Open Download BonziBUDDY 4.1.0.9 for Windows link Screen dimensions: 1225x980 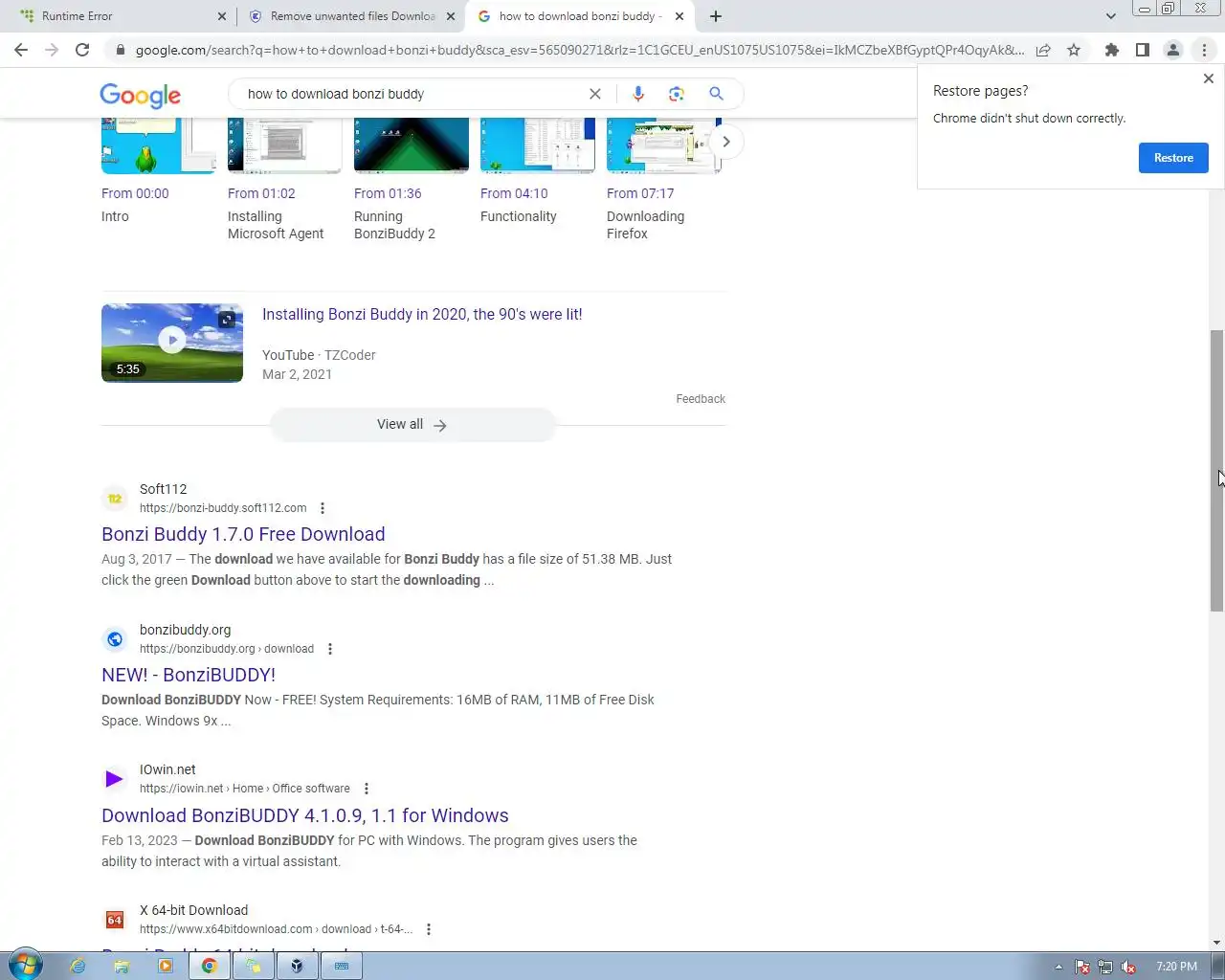point(305,815)
